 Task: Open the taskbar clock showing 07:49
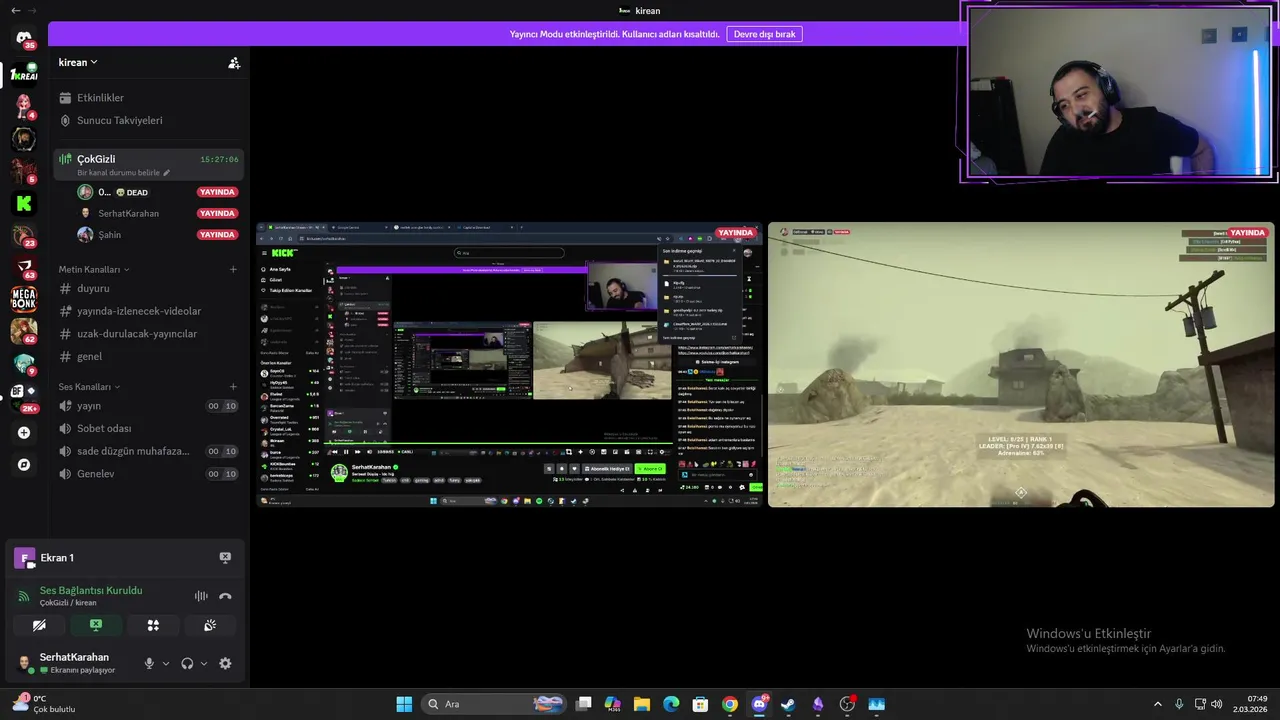click(x=1251, y=704)
